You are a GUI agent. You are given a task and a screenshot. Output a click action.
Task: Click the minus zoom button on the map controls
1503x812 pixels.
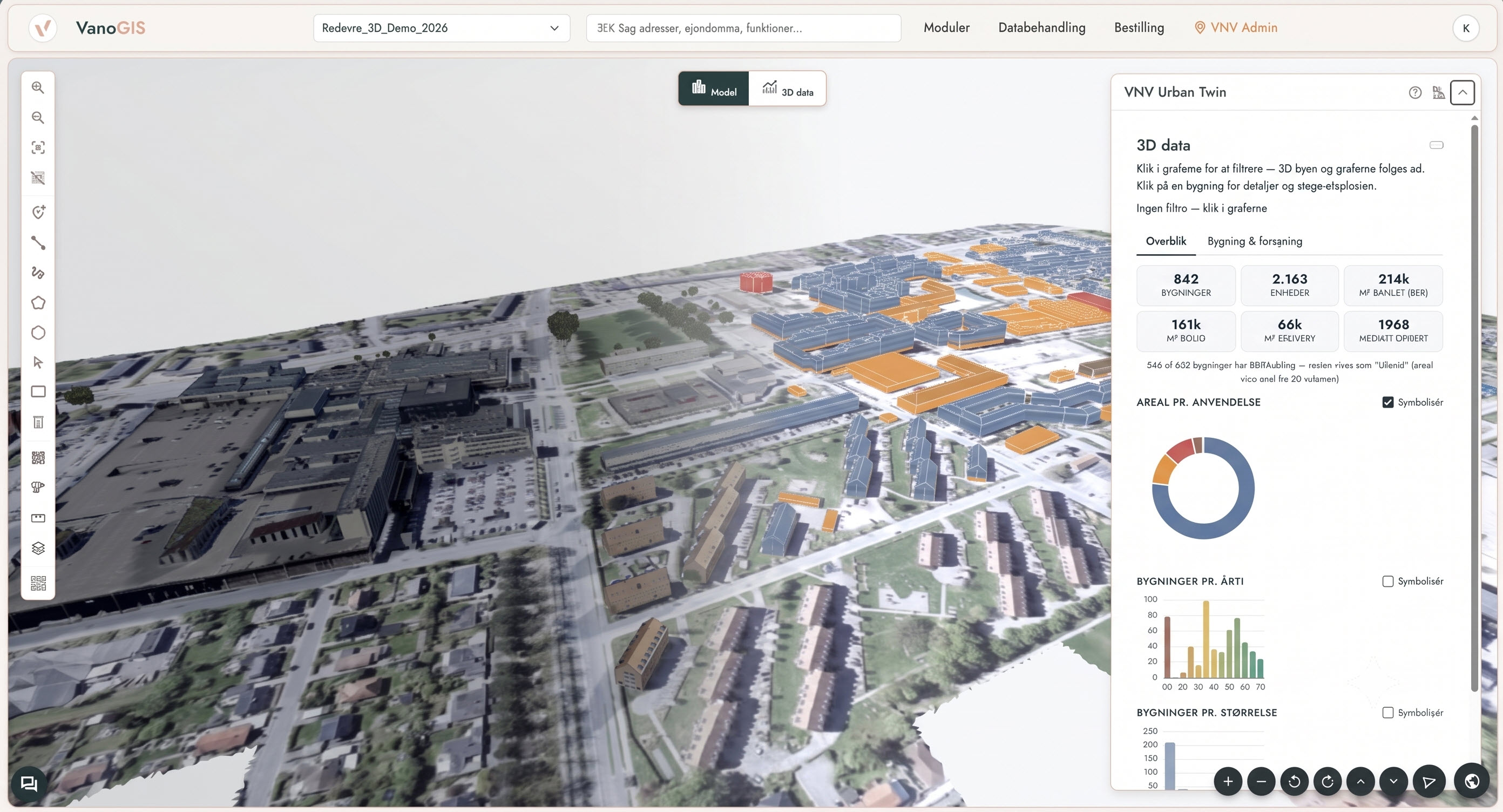pyautogui.click(x=1261, y=782)
